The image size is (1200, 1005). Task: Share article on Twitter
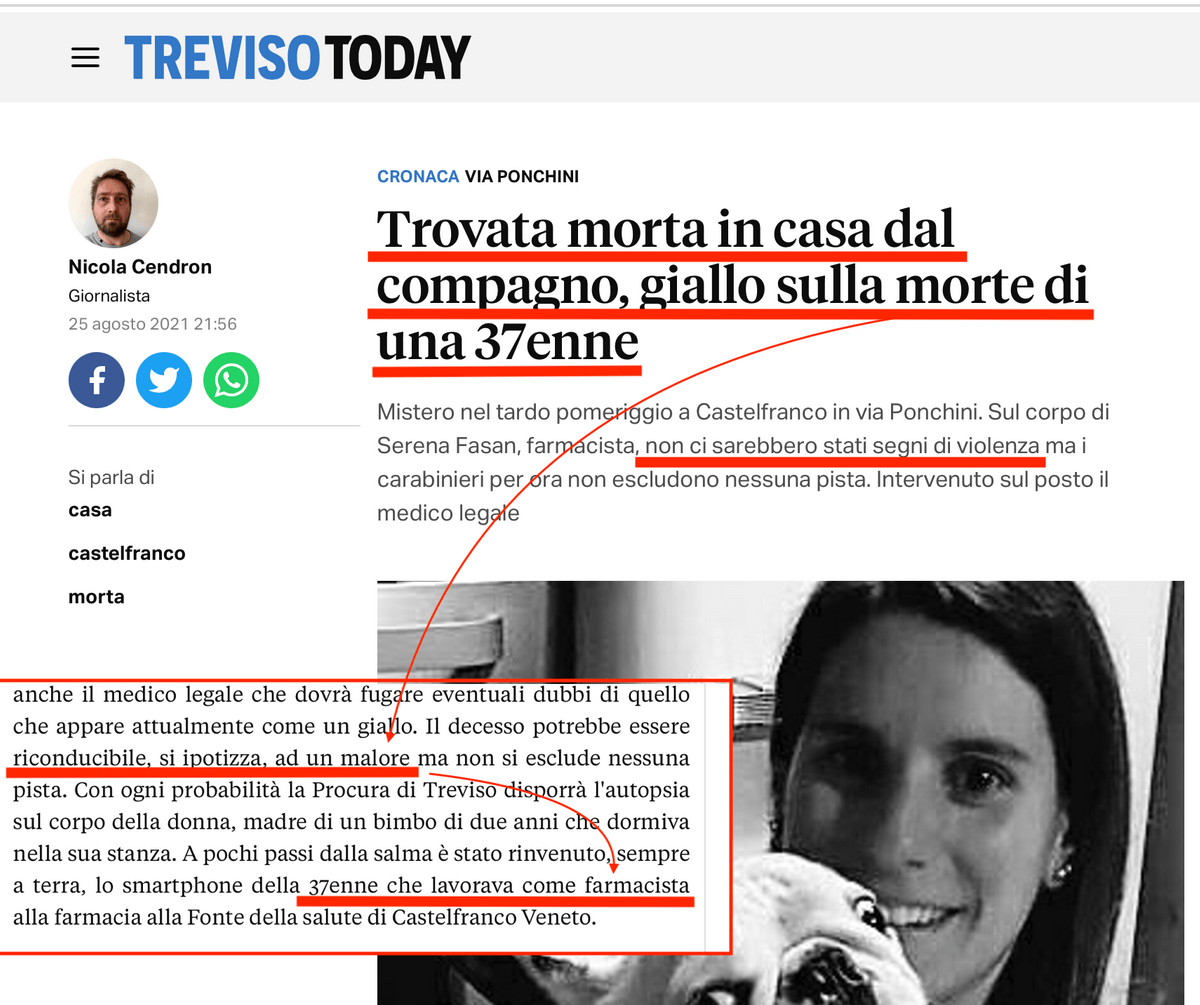(164, 380)
